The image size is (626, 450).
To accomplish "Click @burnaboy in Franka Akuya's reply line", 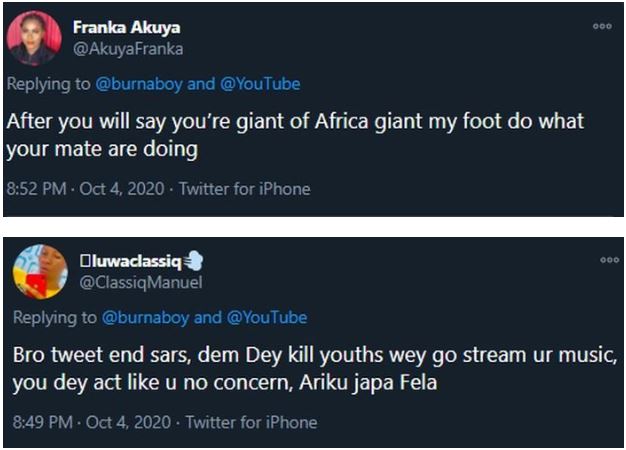I will tap(138, 84).
